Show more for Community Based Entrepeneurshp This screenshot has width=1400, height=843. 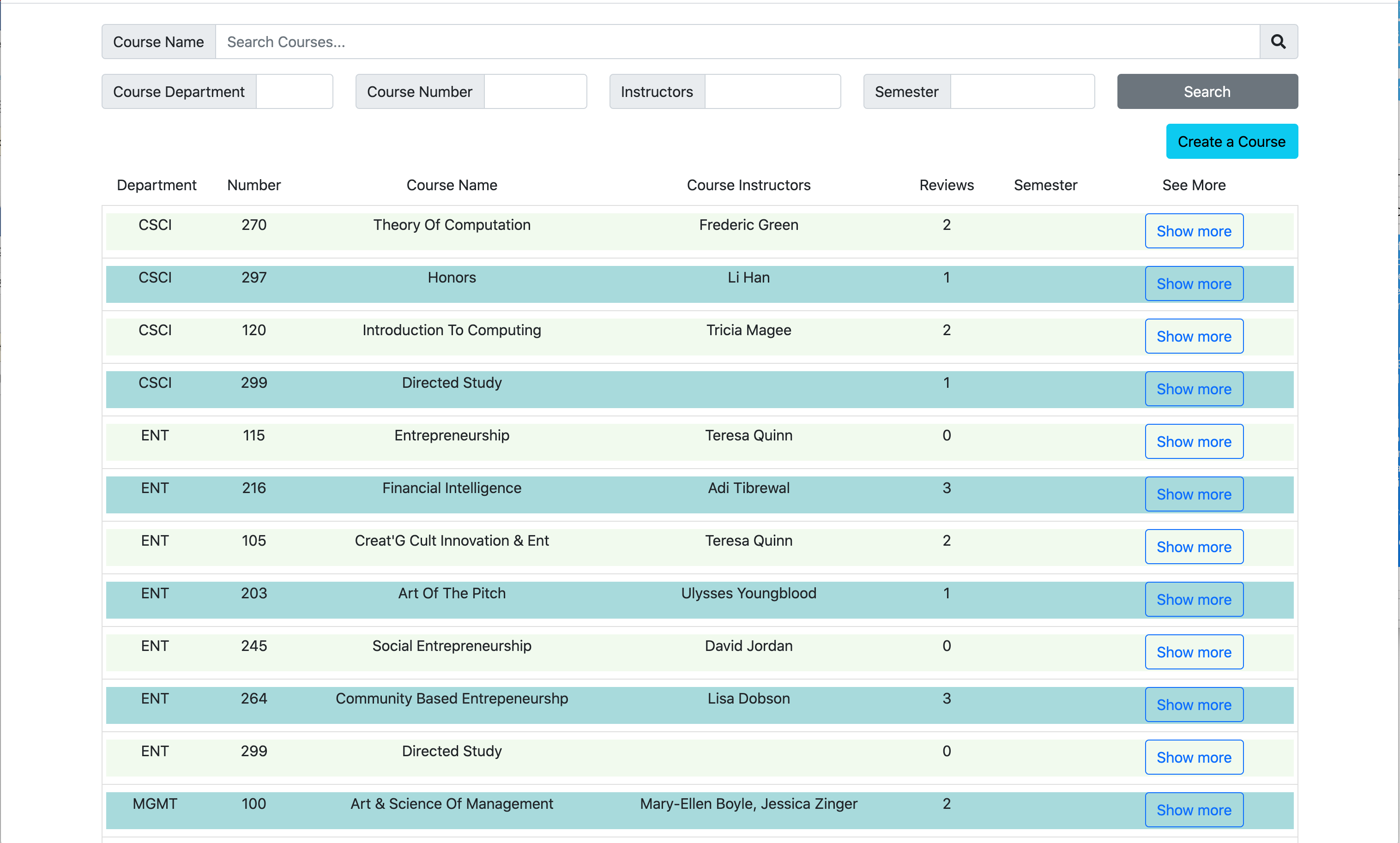[x=1194, y=705]
